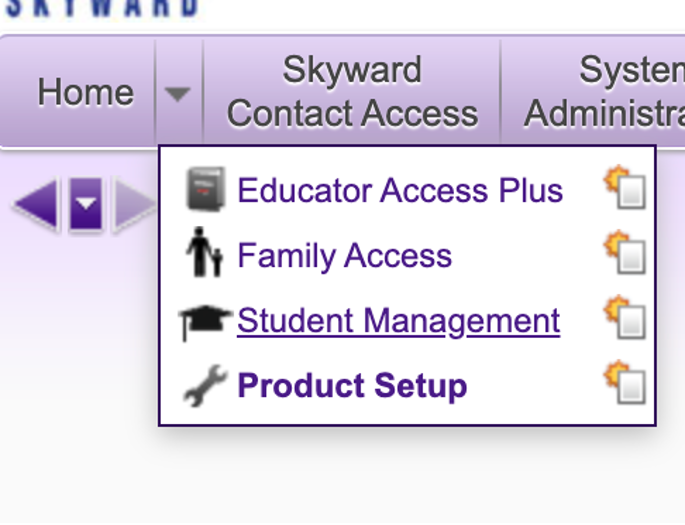Follow the Student Management link
The image size is (685, 525).
point(398,321)
